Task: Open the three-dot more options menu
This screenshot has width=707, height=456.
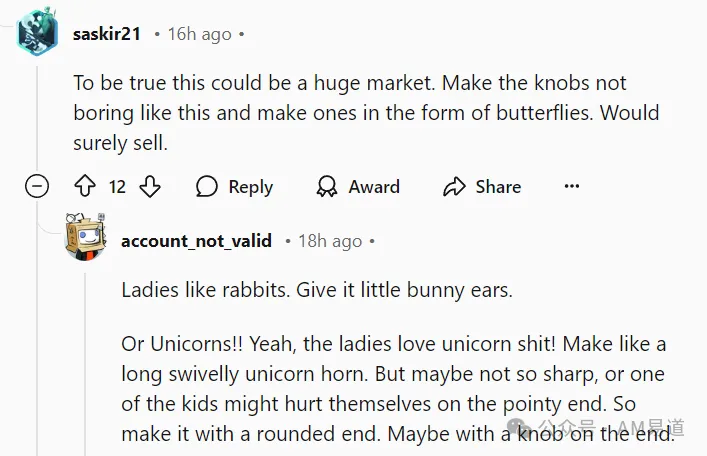Action: tap(572, 186)
